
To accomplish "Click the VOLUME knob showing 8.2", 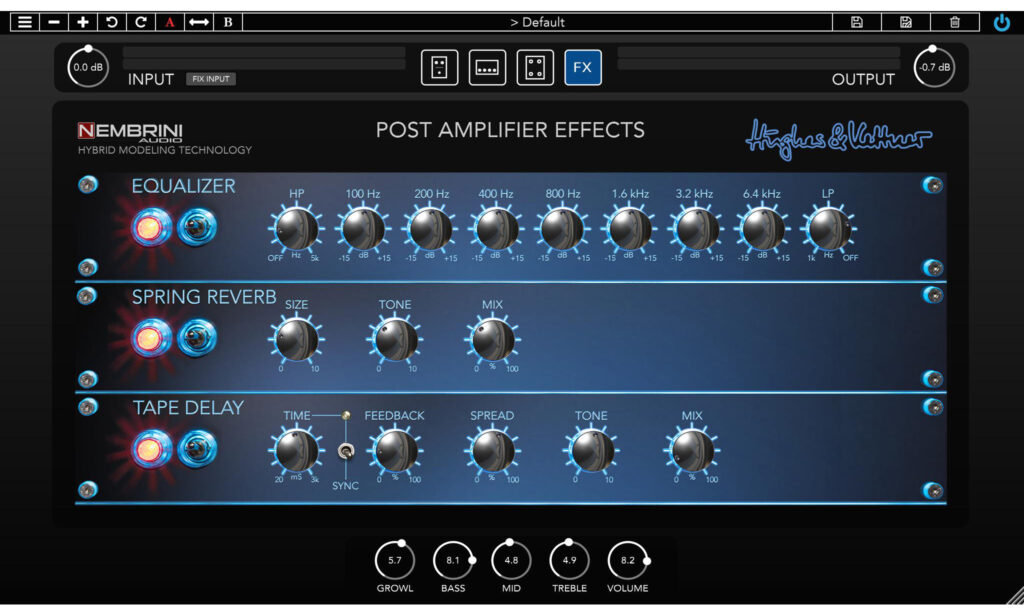I will pos(628,560).
